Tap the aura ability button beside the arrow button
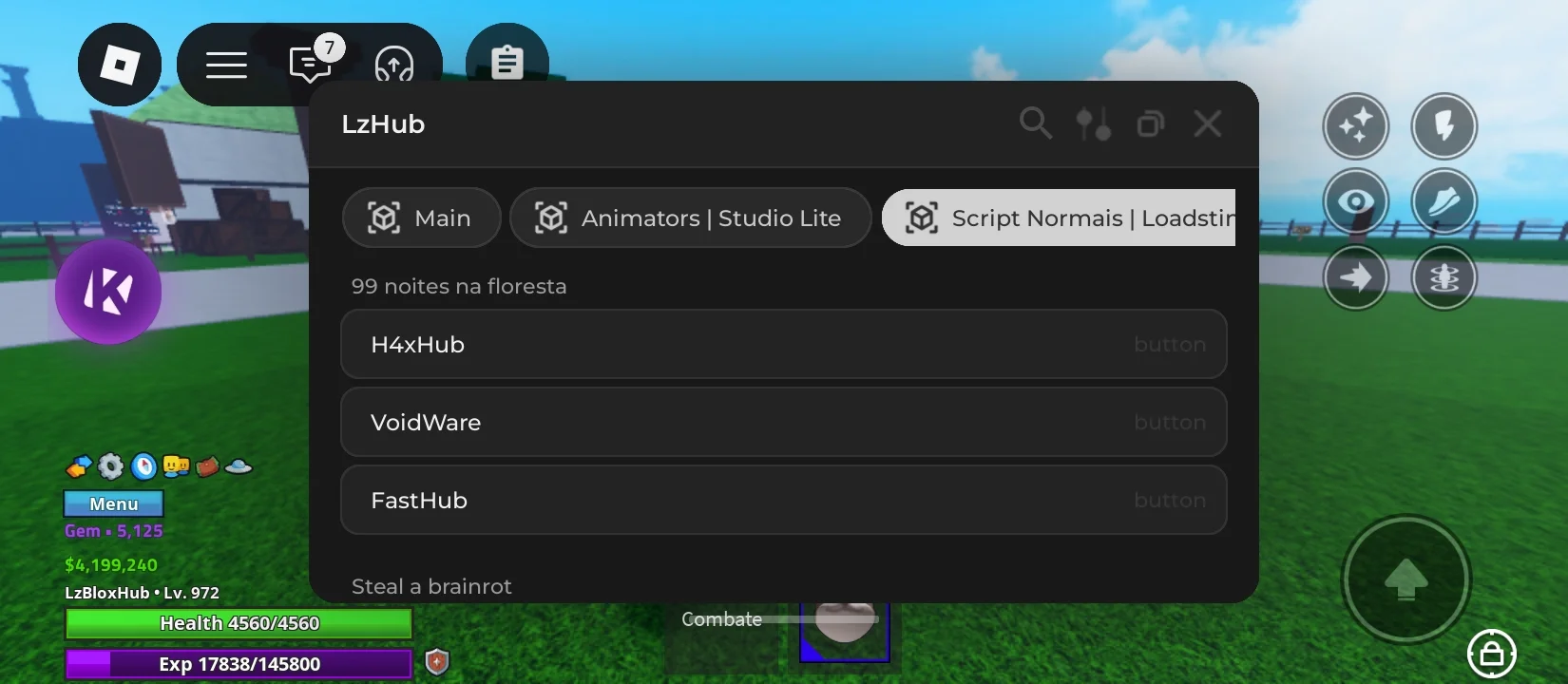Image resolution: width=1568 pixels, height=684 pixels. [x=1444, y=277]
